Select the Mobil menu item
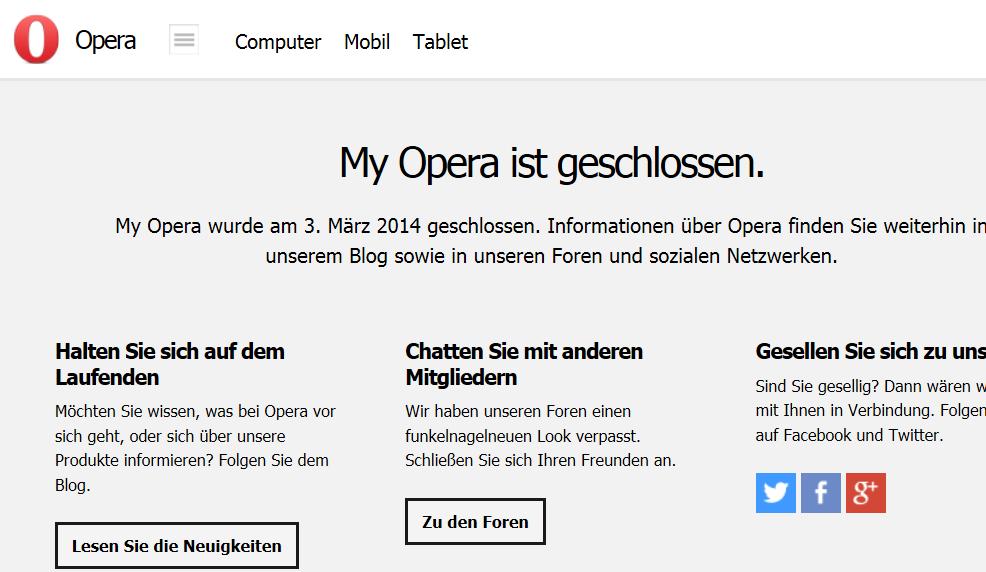 (367, 42)
